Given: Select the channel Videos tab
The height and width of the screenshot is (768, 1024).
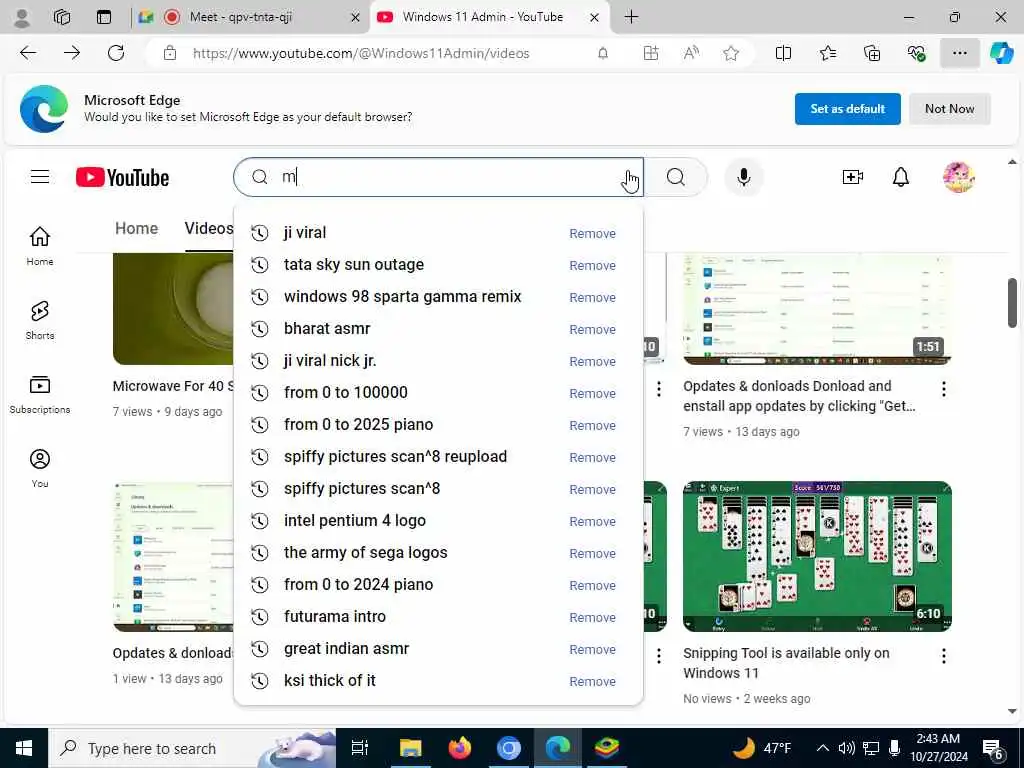Looking at the screenshot, I should [x=208, y=228].
